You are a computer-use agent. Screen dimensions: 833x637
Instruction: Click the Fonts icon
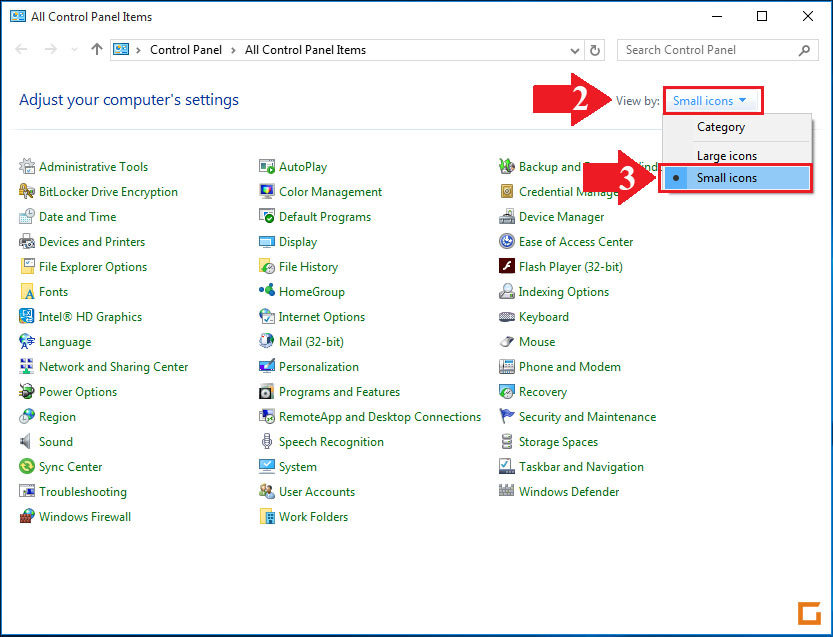tap(27, 291)
